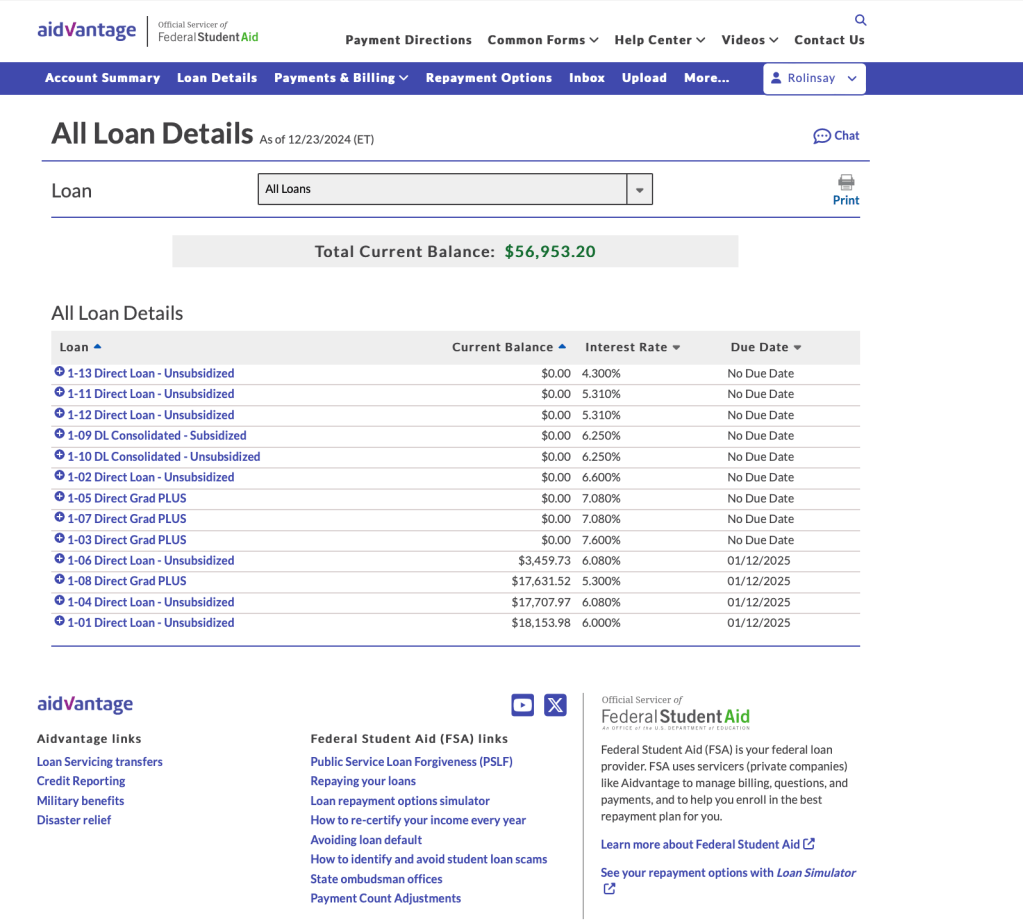Expand the plus icon for 1-08 Direct Grad PLUS
The height and width of the screenshot is (923, 1023).
coord(59,581)
